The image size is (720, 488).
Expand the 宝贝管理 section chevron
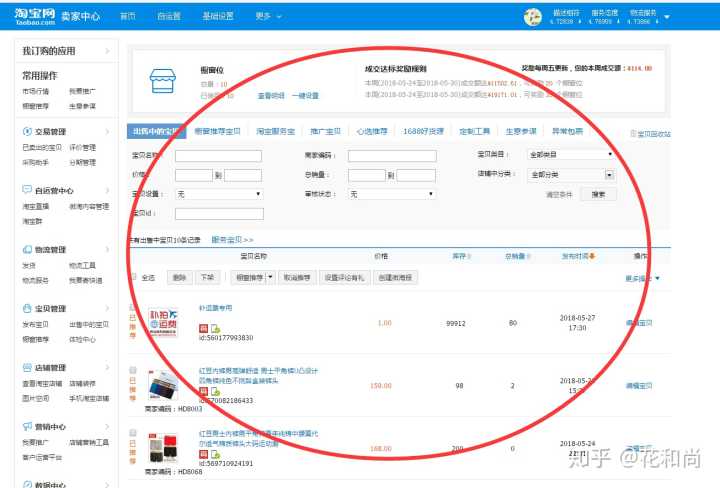pos(107,308)
